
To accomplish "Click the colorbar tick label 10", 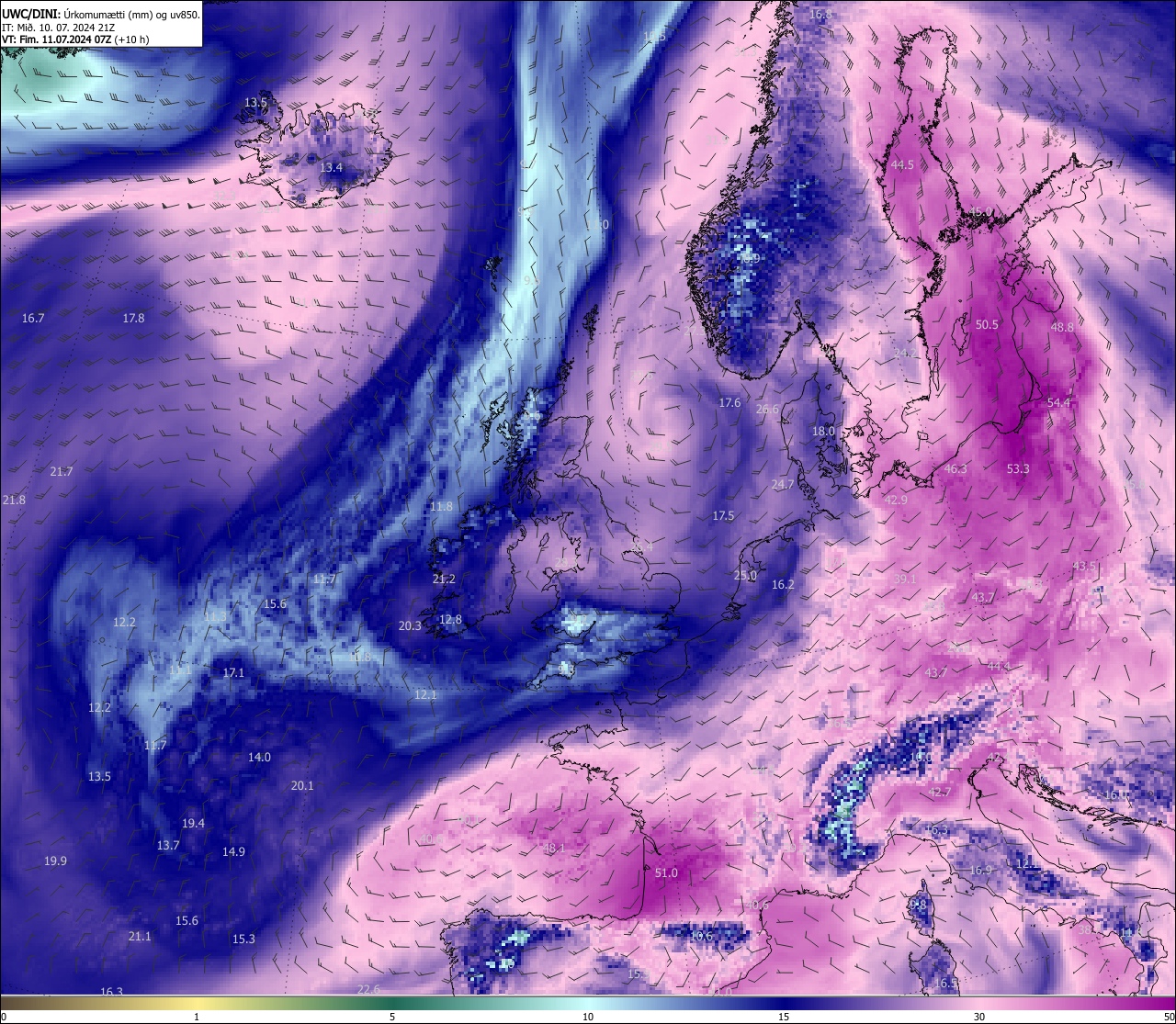I will (x=588, y=1017).
